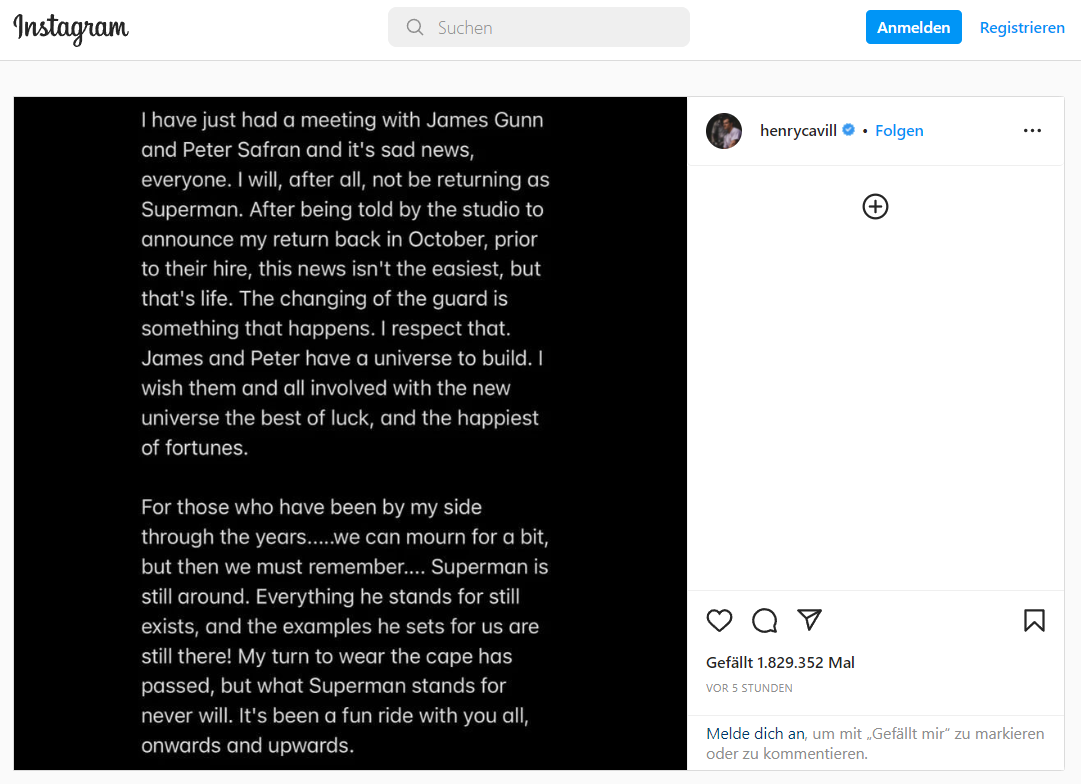Click the Instagram logo
The image size is (1081, 784).
[71, 28]
